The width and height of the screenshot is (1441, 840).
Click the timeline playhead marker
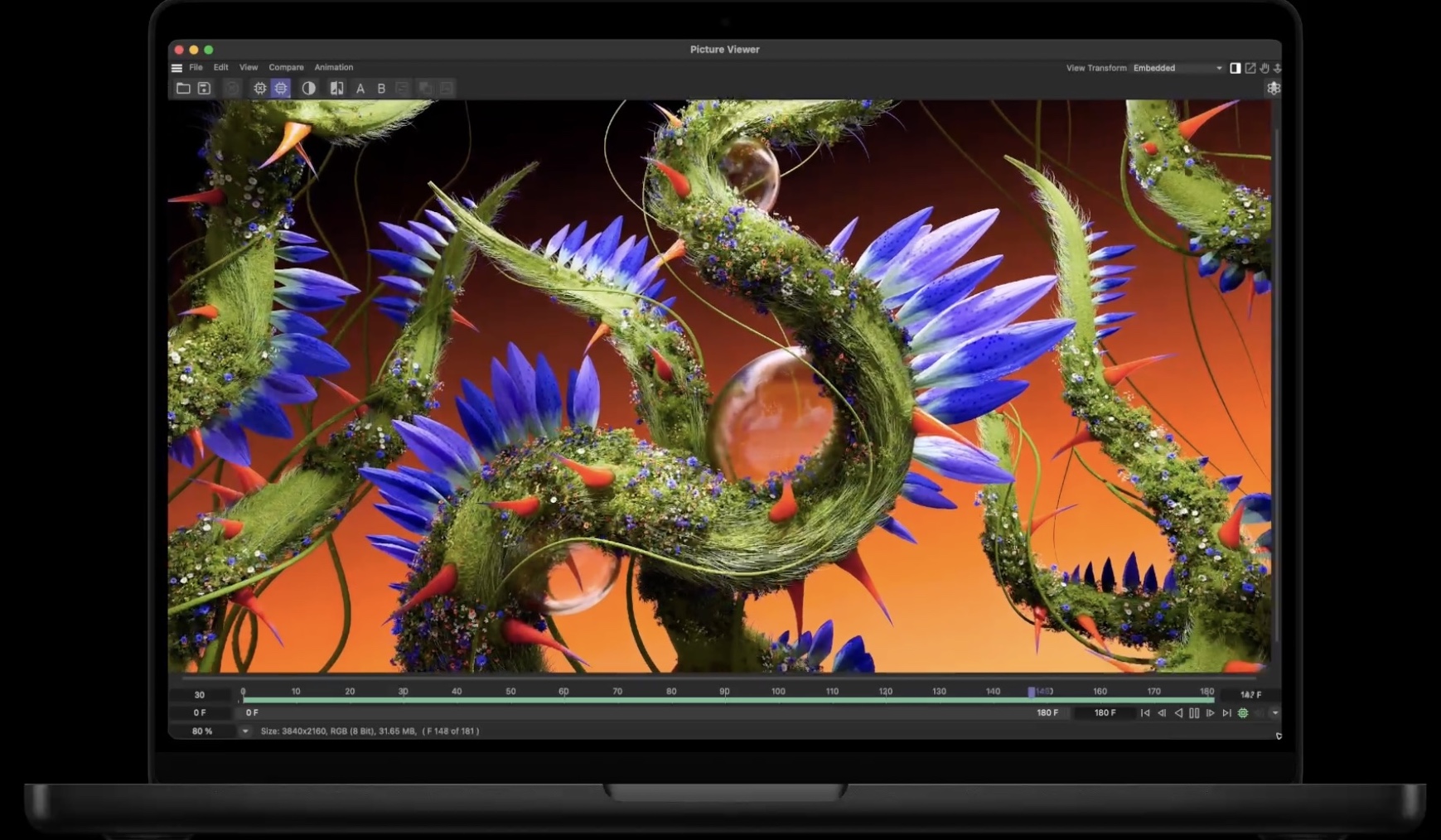click(x=1032, y=692)
